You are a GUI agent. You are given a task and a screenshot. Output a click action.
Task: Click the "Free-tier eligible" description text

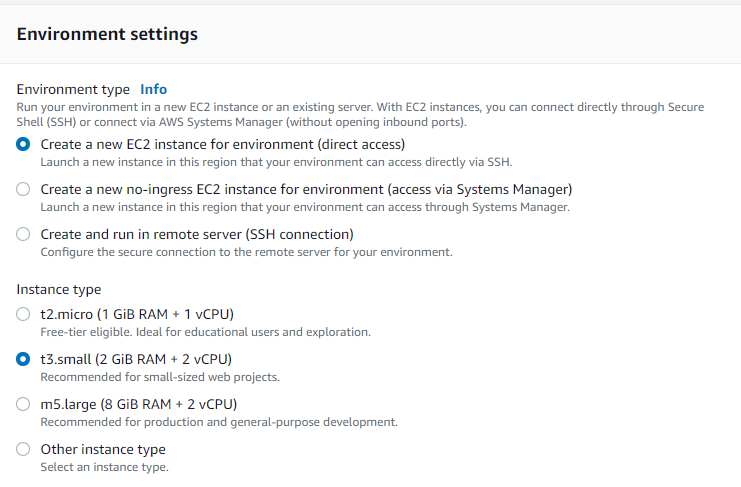[x=206, y=332]
